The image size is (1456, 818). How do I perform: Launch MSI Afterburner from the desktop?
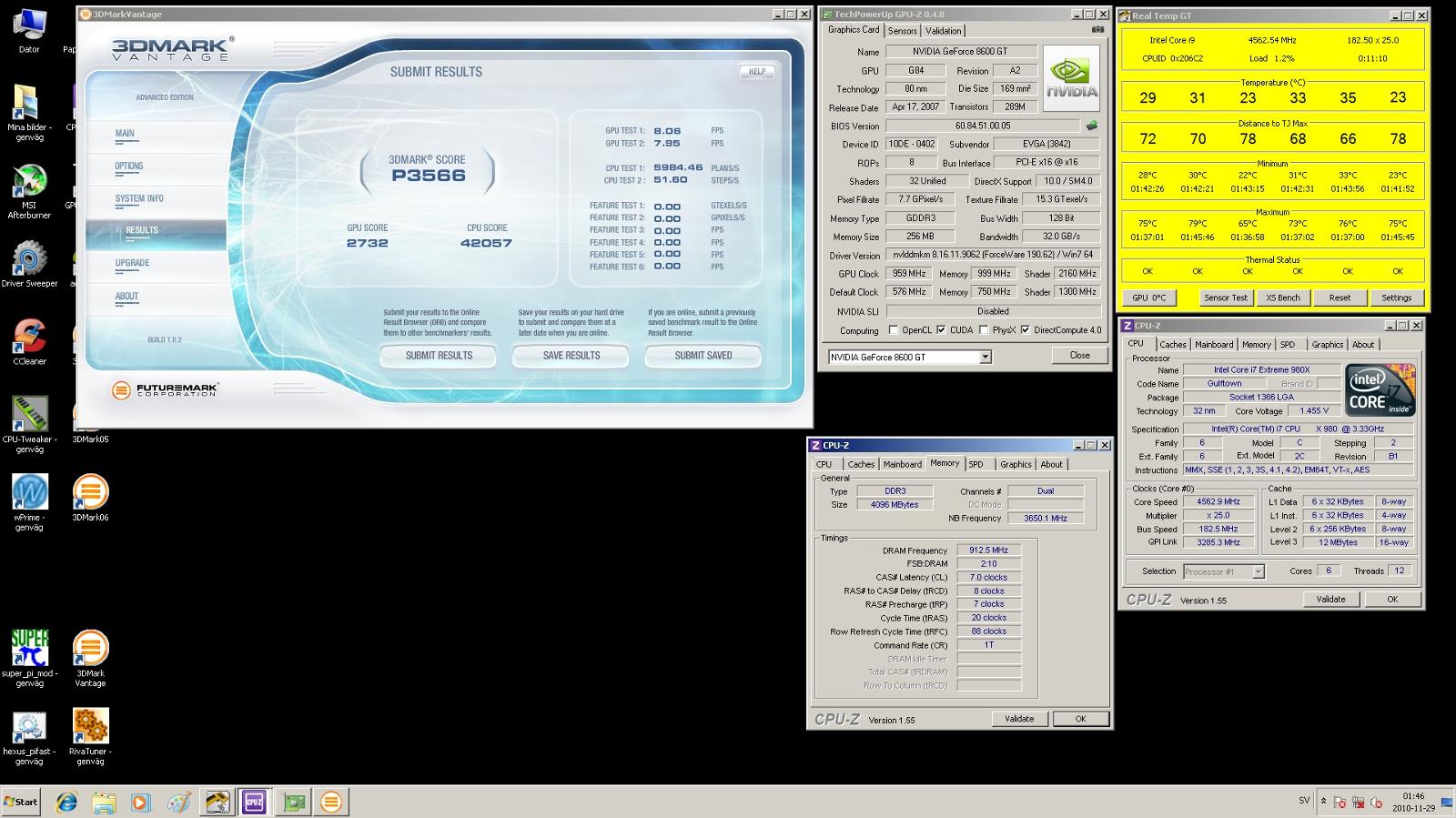pos(29,192)
